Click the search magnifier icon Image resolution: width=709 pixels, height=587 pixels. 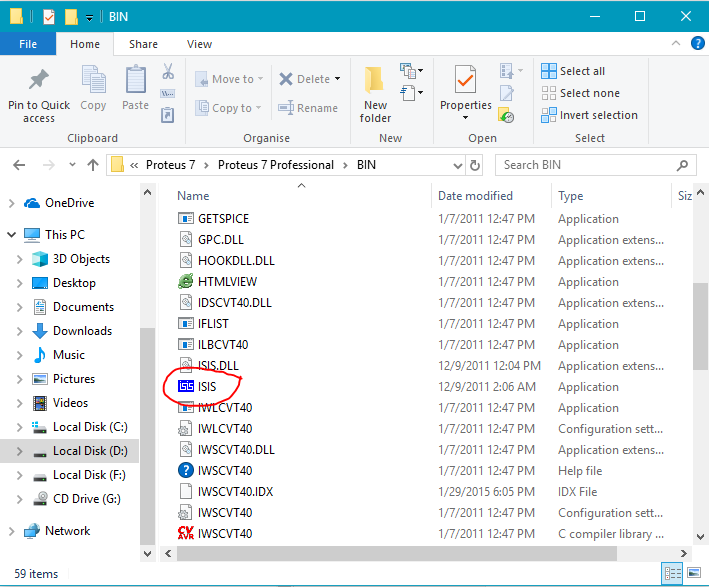tap(682, 166)
